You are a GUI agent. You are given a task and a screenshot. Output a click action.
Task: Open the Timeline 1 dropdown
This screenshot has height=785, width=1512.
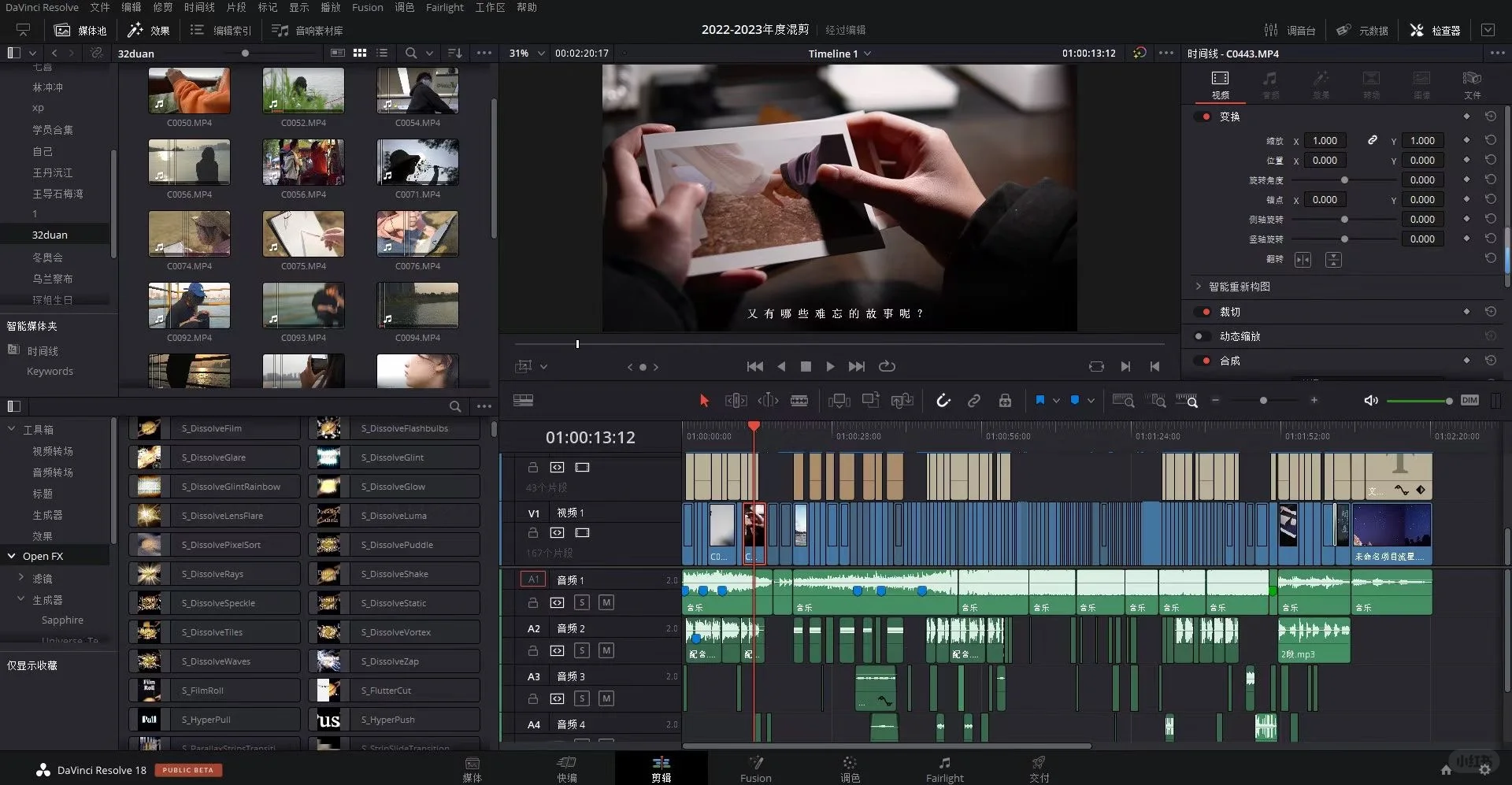[867, 54]
